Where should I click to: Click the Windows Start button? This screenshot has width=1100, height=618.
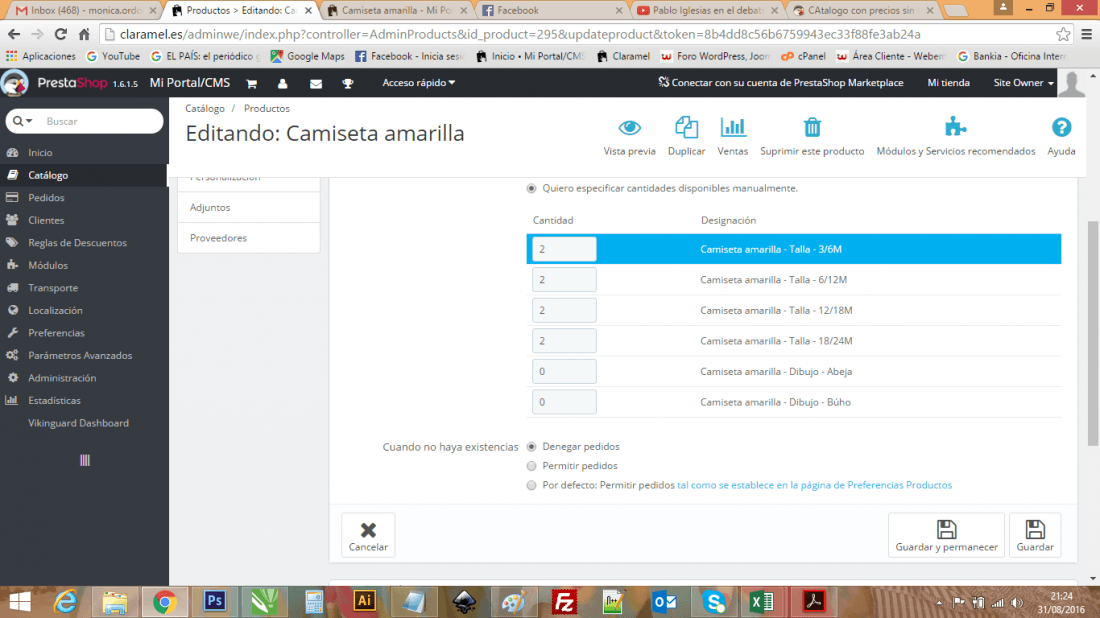[20, 601]
